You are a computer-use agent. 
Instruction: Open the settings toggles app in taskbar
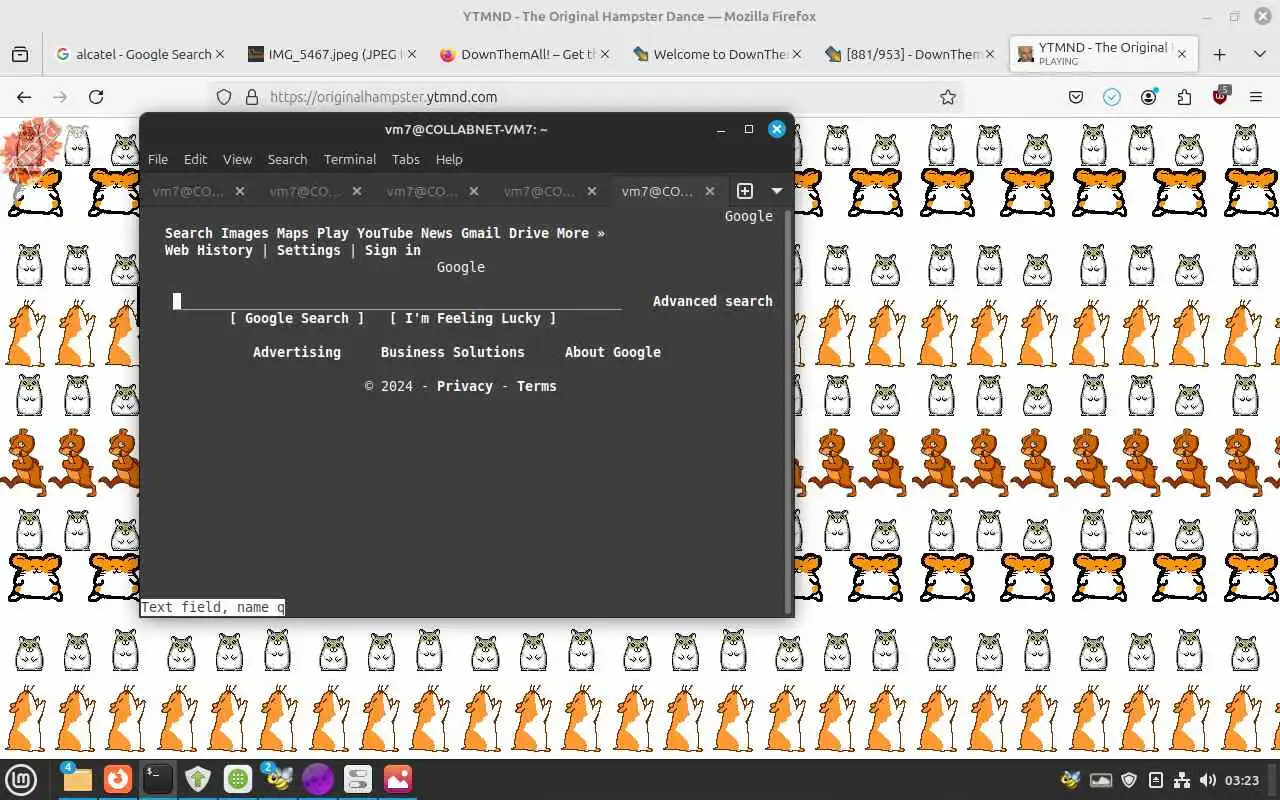click(358, 779)
